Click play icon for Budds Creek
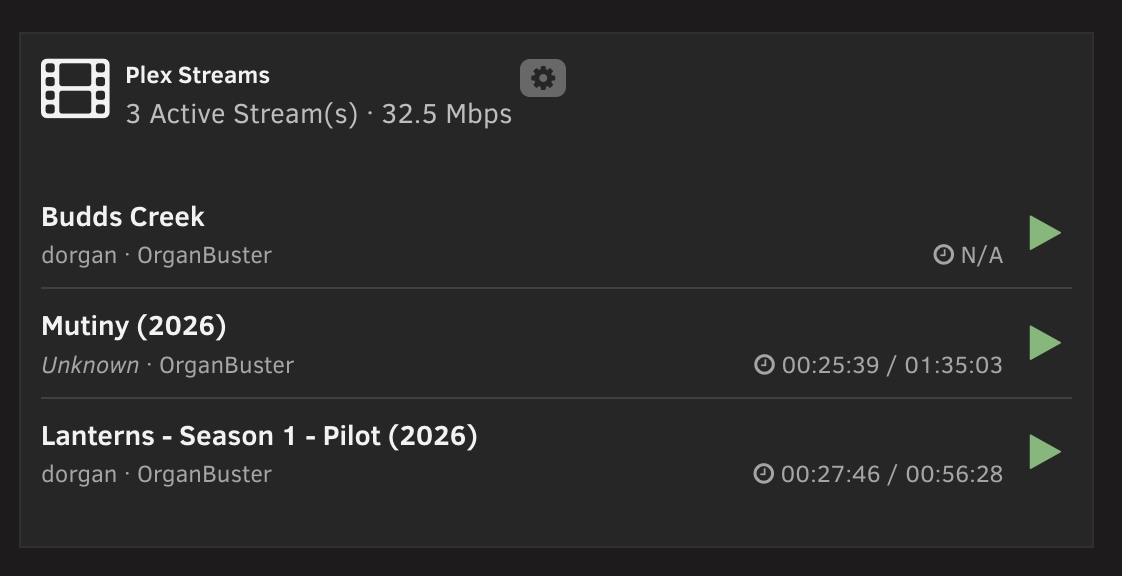Screen dimensions: 1122x576 tap(1045, 233)
